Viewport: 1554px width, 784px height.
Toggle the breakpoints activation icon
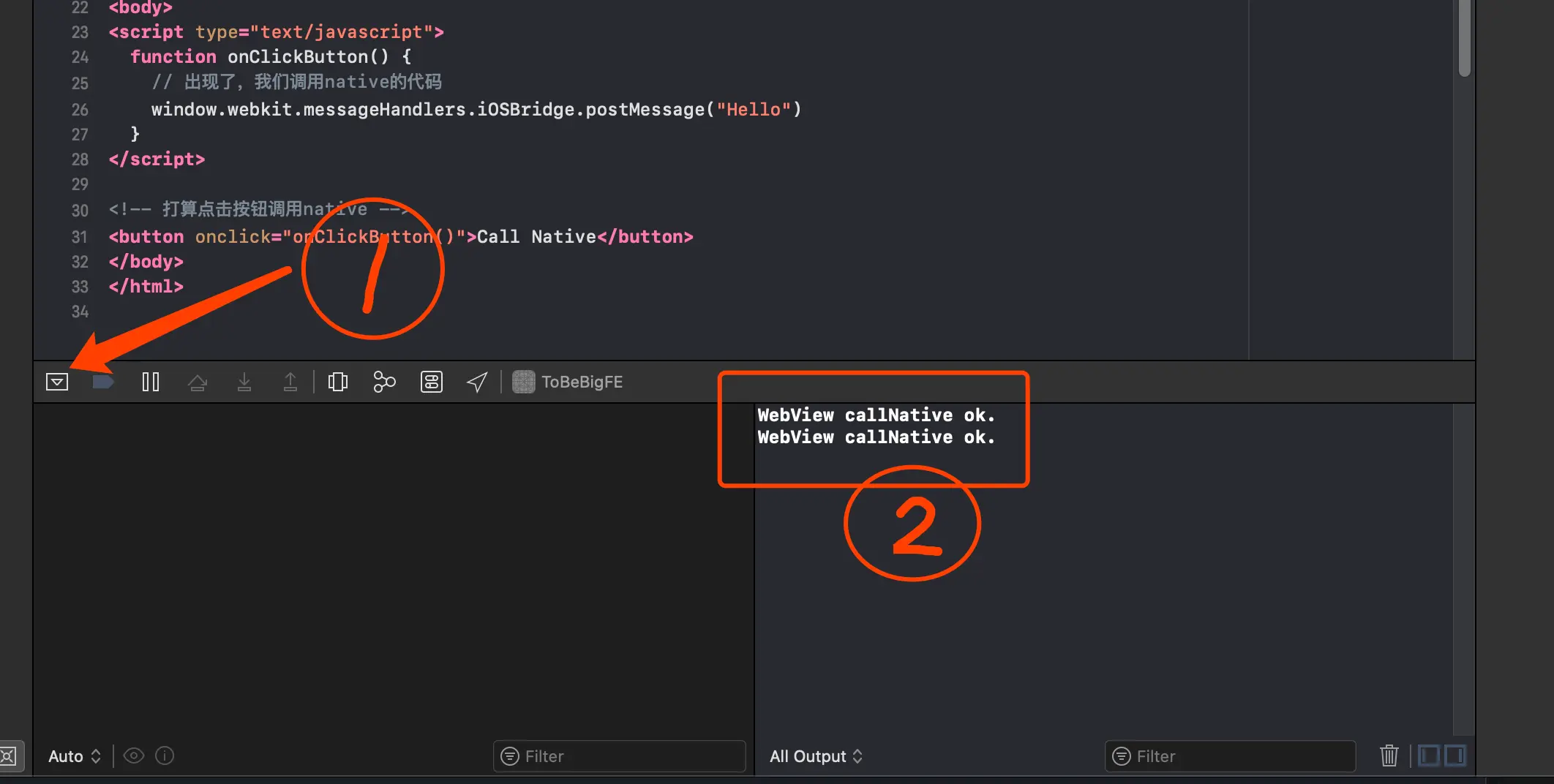103,382
